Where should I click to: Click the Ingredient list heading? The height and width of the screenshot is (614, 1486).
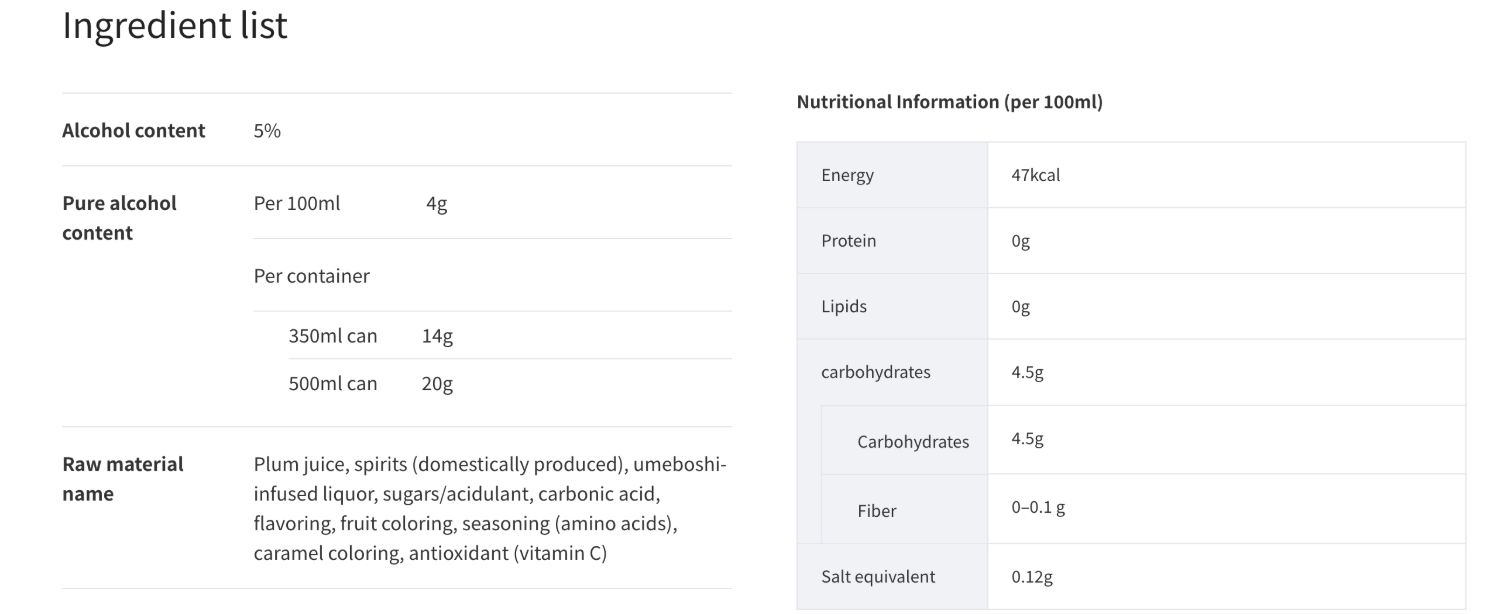(x=175, y=26)
